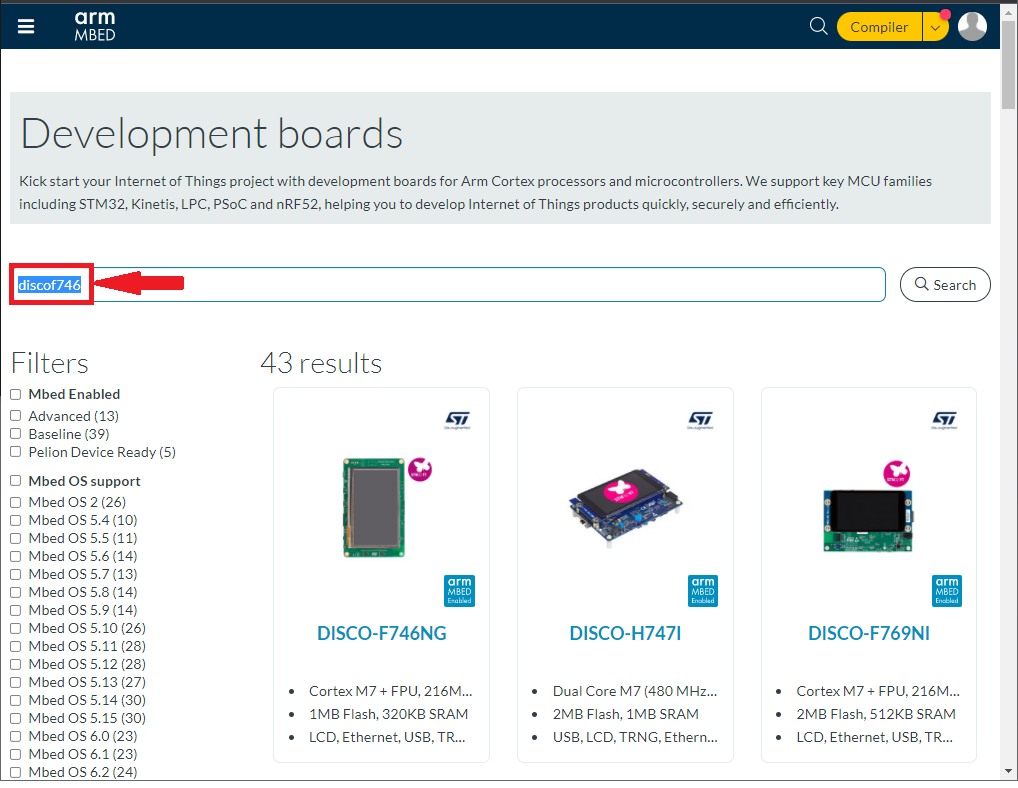Check the Mbed OS 5.5 (11) filter

[16, 538]
